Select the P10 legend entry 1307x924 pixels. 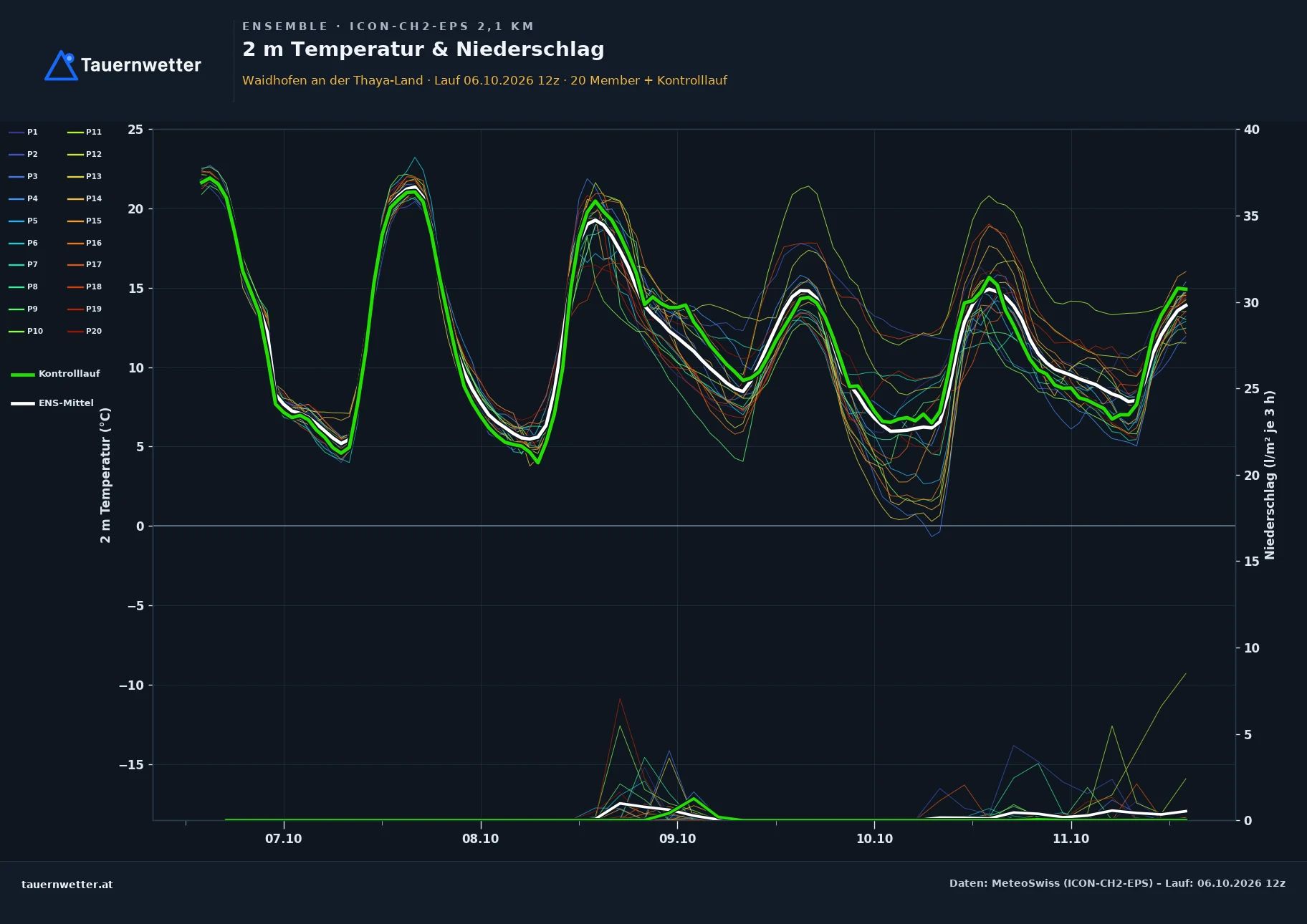[x=26, y=331]
